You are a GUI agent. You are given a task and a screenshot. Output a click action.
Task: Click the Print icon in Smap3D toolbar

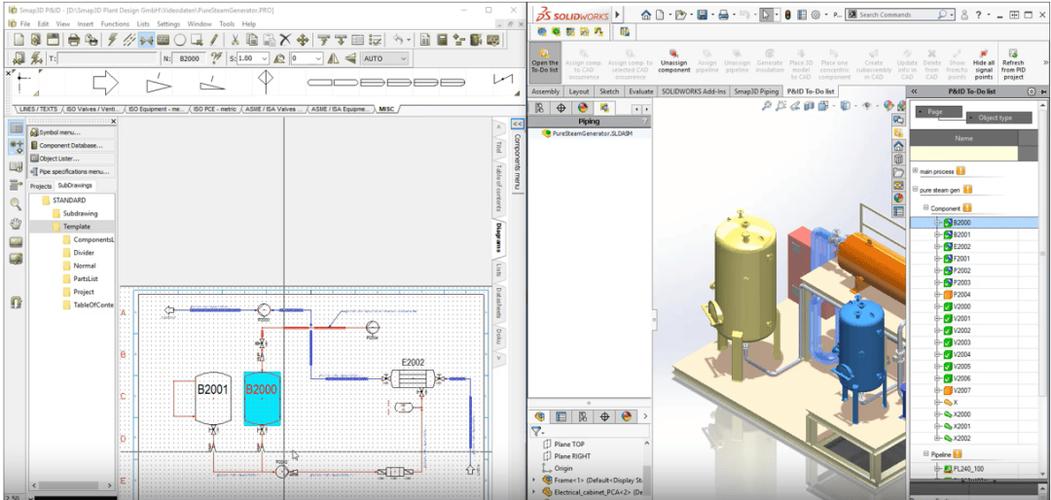pos(74,39)
